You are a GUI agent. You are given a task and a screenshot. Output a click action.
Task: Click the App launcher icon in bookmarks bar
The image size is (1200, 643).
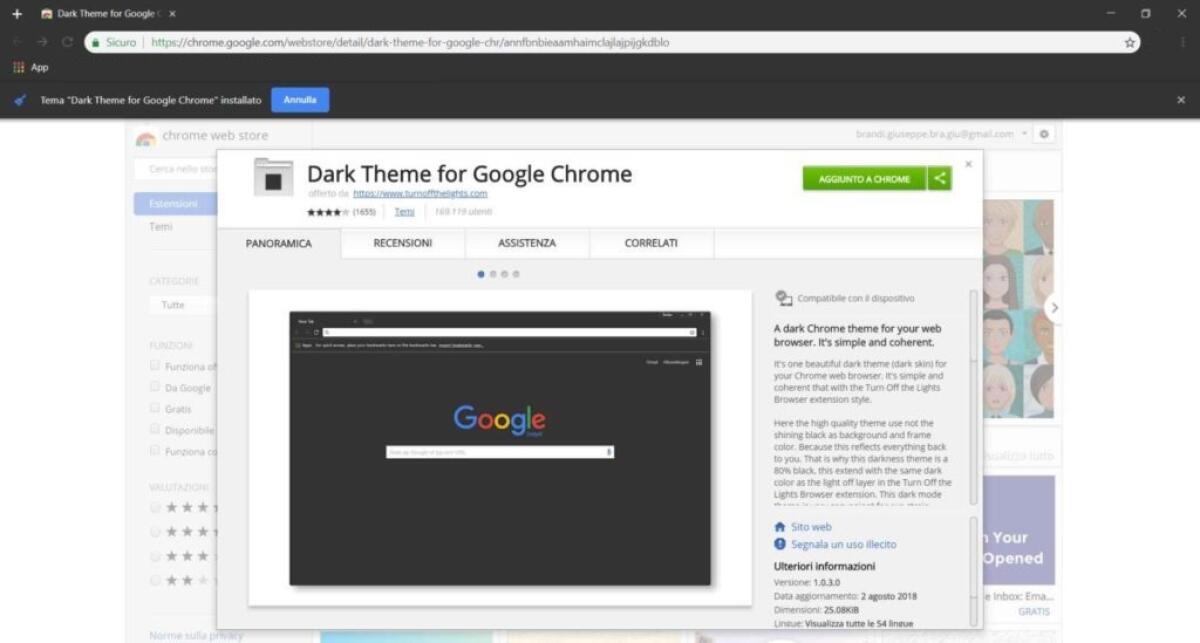pyautogui.click(x=18, y=67)
